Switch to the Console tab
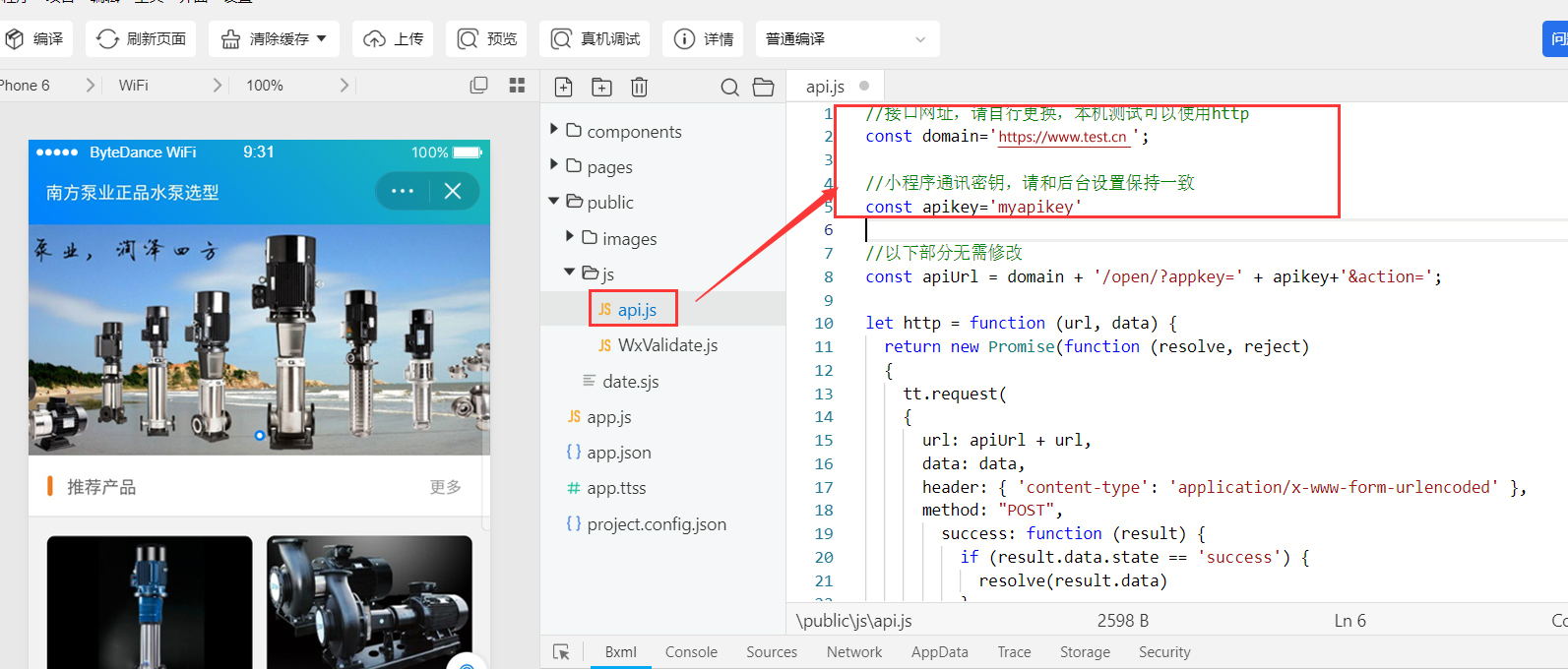 tap(691, 652)
